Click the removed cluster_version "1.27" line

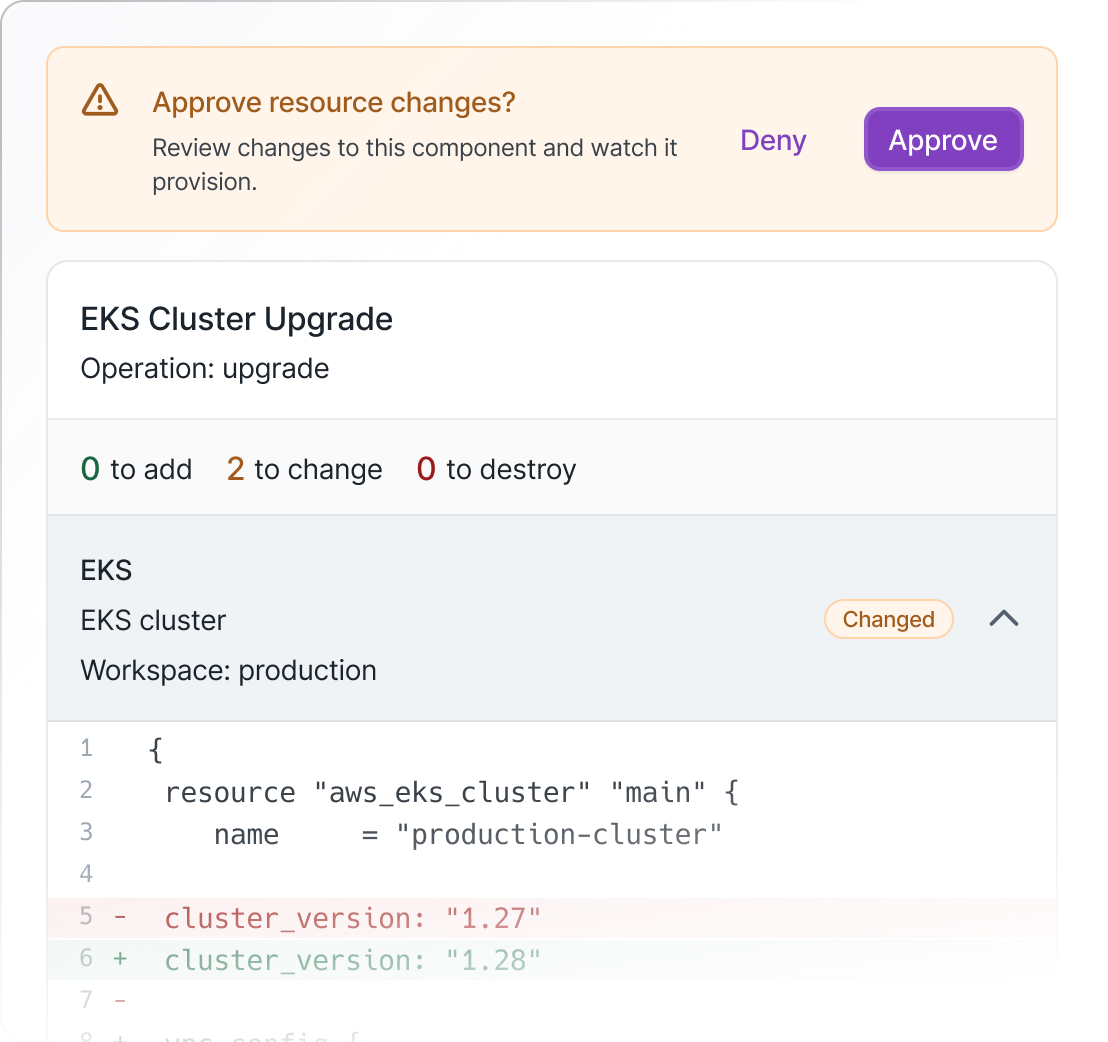click(x=352, y=918)
